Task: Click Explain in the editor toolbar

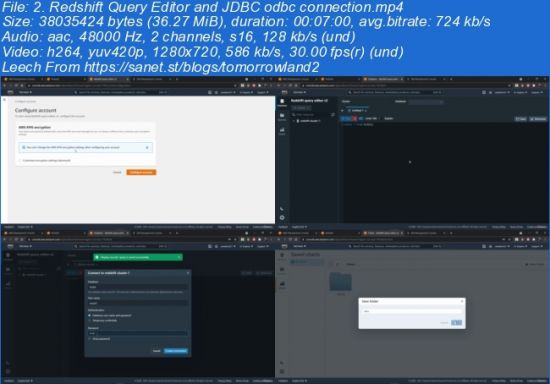Action: pyautogui.click(x=389, y=119)
